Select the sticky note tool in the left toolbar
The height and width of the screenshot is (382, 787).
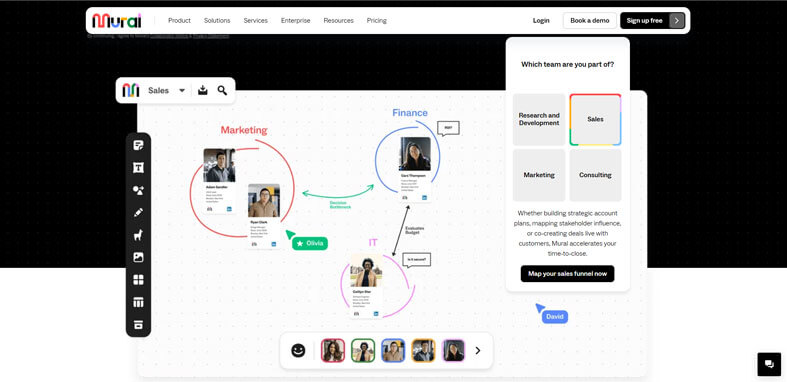tap(138, 146)
